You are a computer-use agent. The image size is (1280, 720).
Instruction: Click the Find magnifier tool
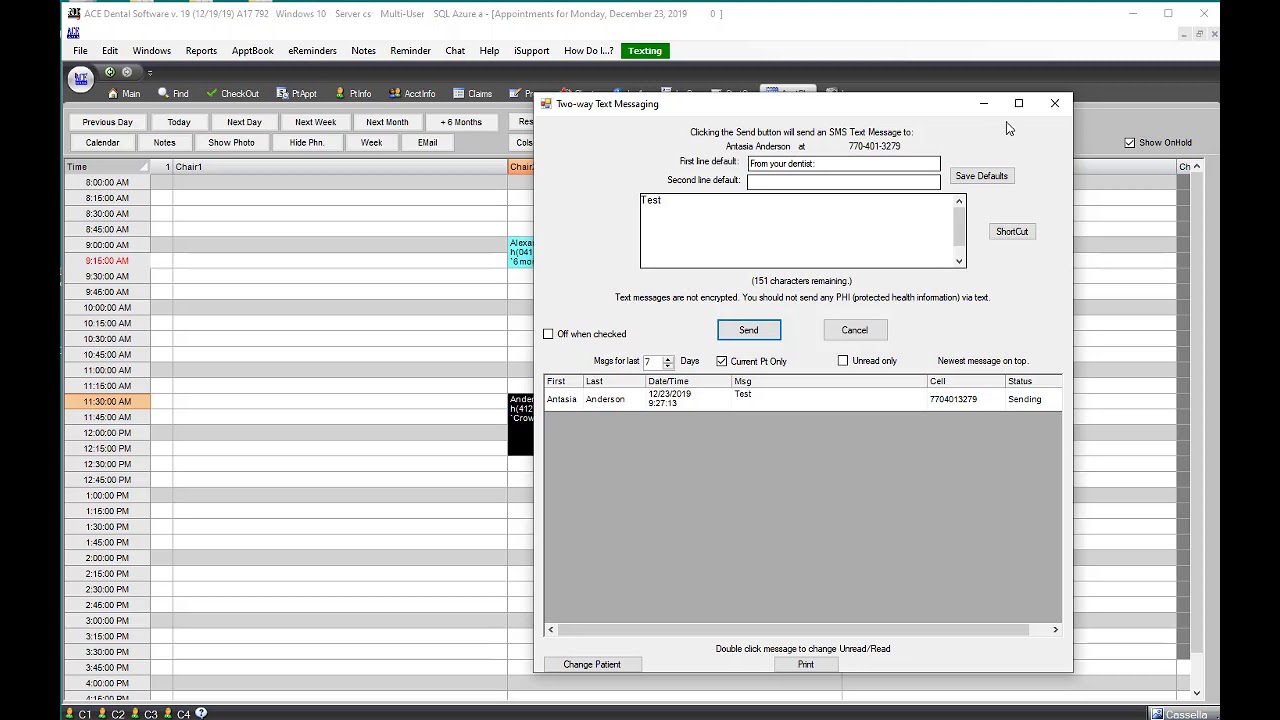[173, 94]
